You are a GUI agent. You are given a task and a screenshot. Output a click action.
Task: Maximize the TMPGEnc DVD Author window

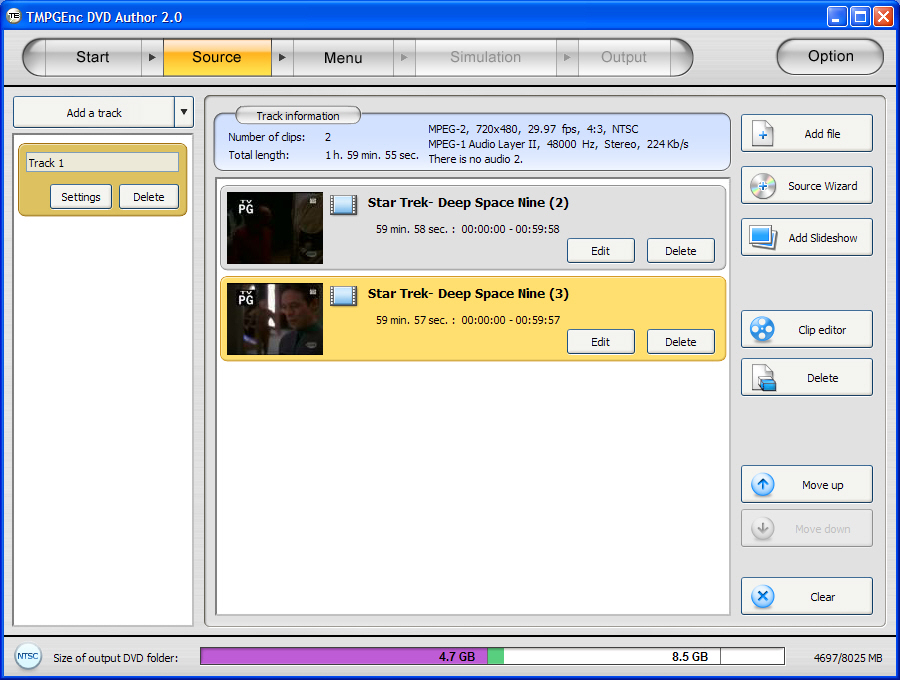tap(860, 17)
